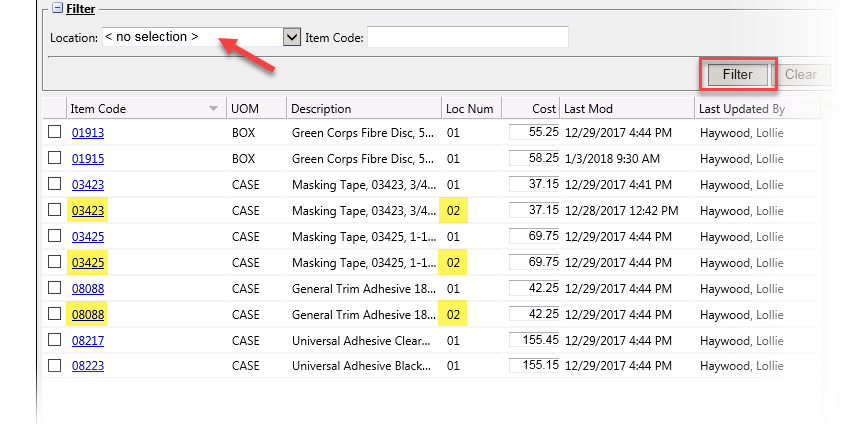Select the checkbox for item 08223
Viewport: 844px width, 427px height.
pos(54,366)
